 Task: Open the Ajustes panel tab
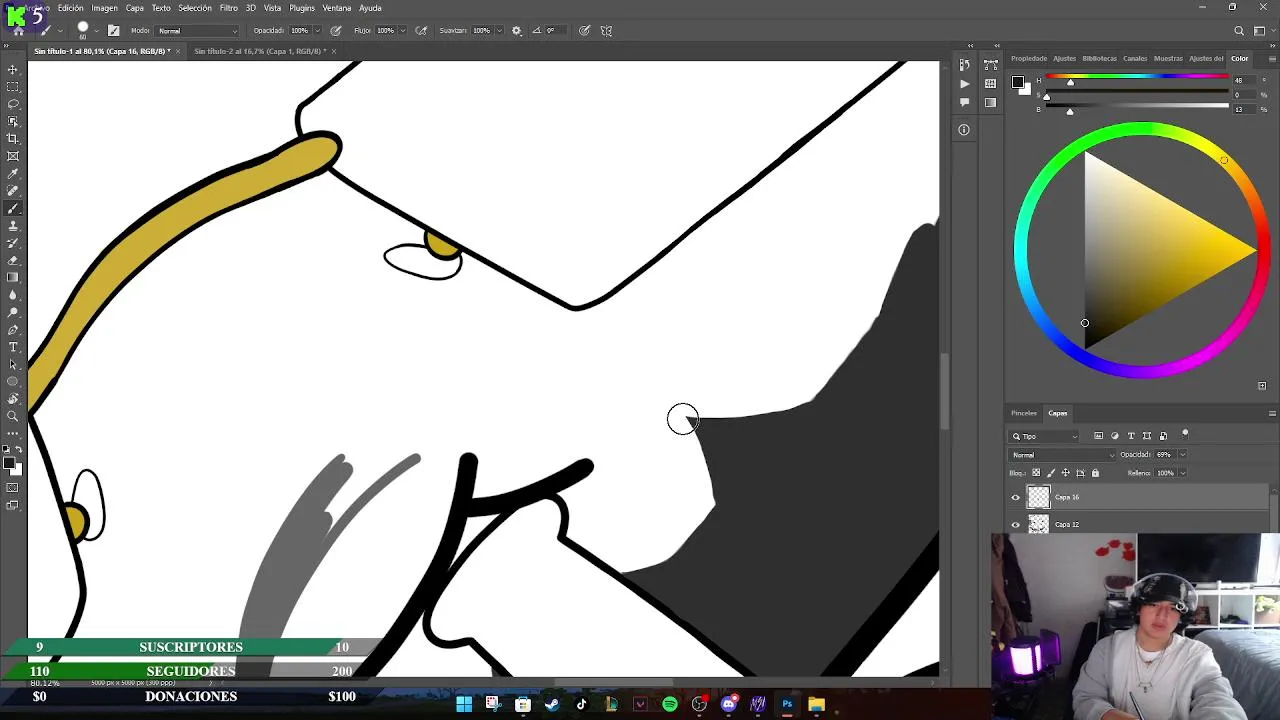coord(1065,58)
